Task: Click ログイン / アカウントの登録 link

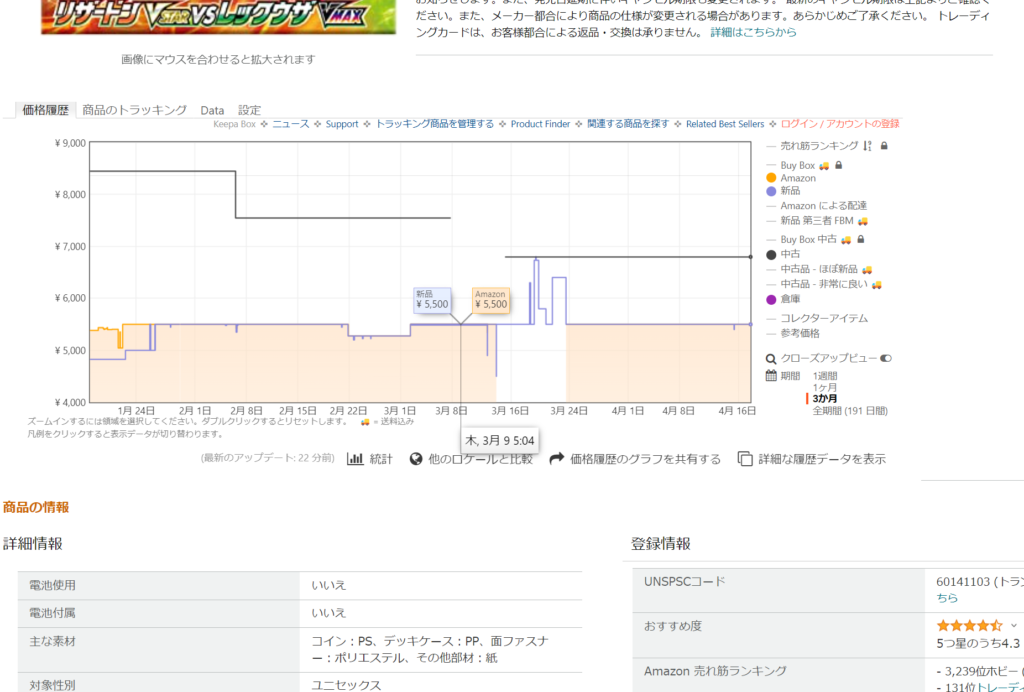Action: pyautogui.click(x=840, y=124)
